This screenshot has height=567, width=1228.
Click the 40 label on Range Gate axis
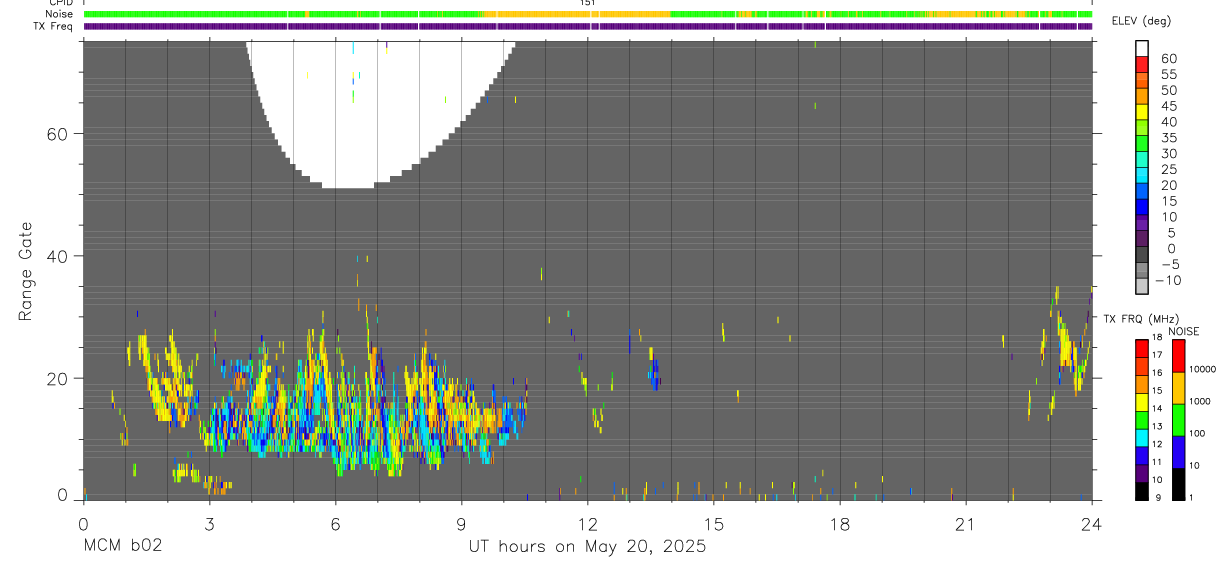pyautogui.click(x=57, y=256)
